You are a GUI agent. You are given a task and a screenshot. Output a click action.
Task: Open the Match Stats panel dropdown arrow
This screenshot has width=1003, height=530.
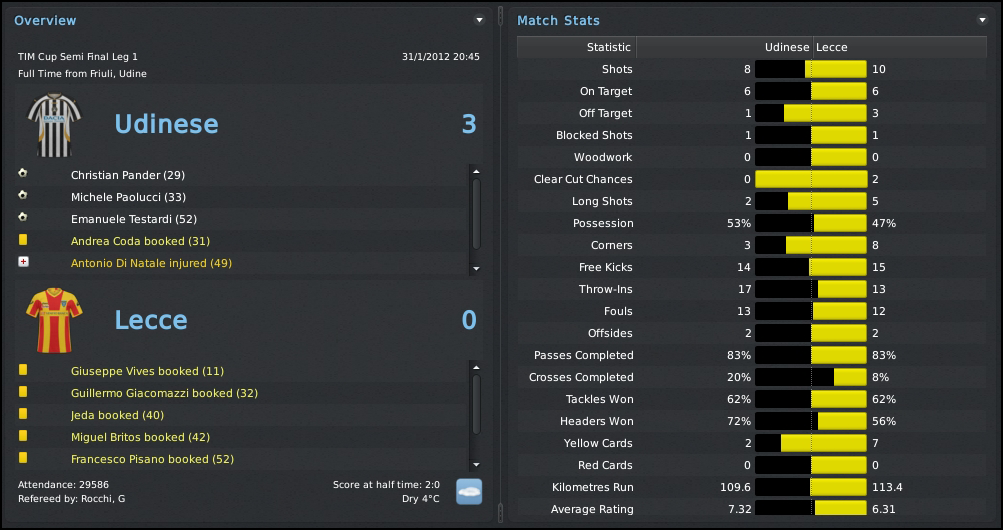(982, 20)
